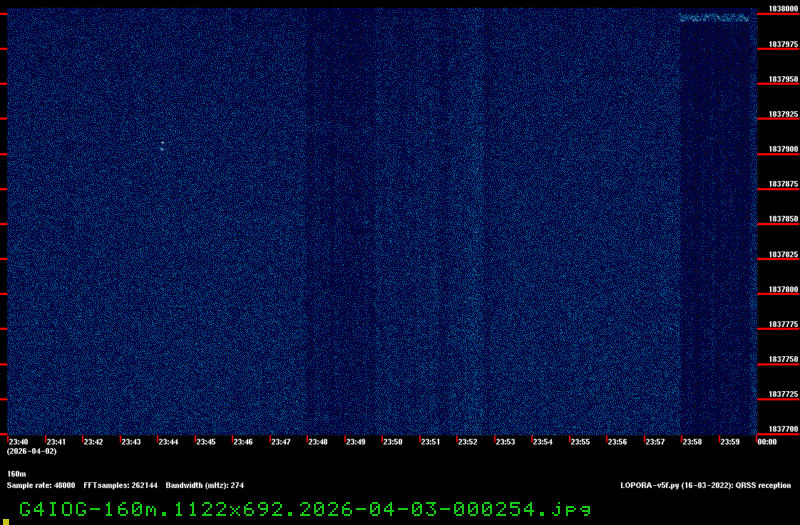The width and height of the screenshot is (800, 525).
Task: Click the 23:56 time axis label
Action: (x=617, y=442)
